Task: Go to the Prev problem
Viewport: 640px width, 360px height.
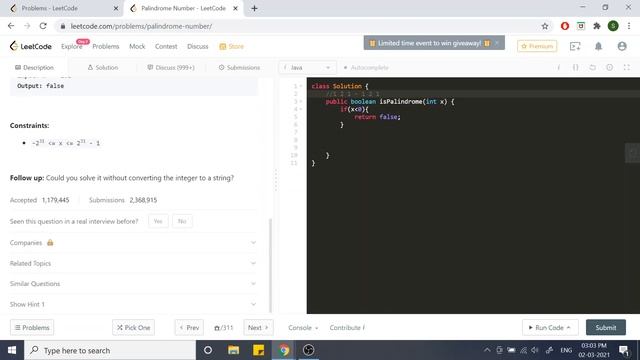Action: click(x=189, y=327)
